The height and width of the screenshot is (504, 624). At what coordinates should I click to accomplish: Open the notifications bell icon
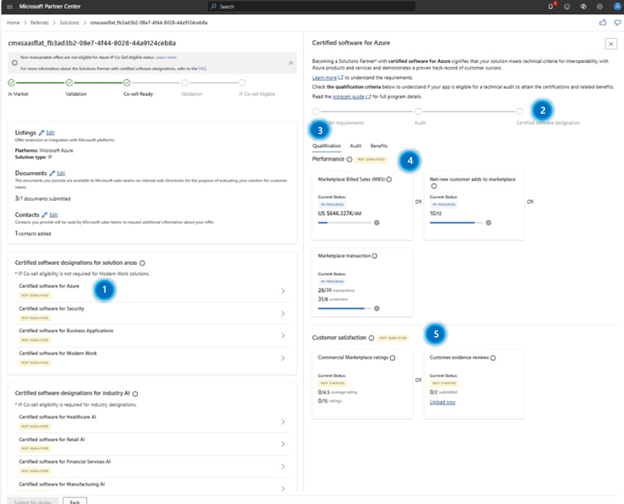coord(551,6)
